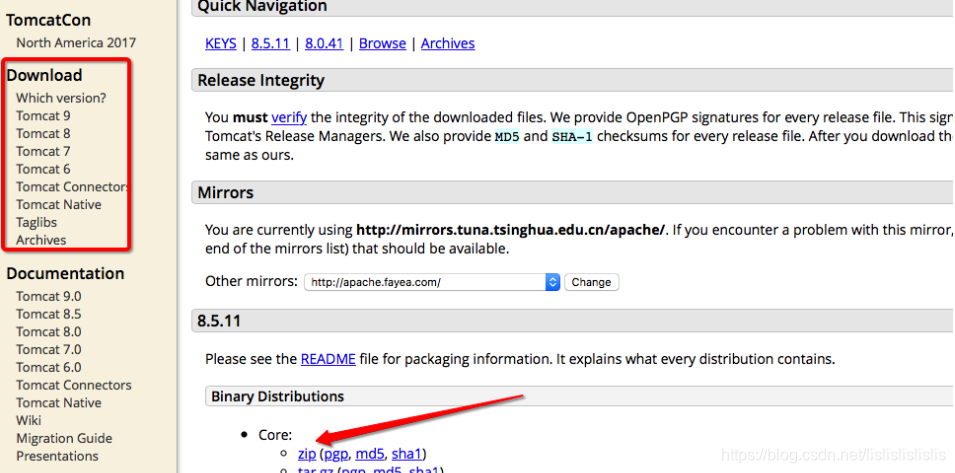Click the MD5 highlighted code text
955x473 pixels.
click(x=508, y=136)
